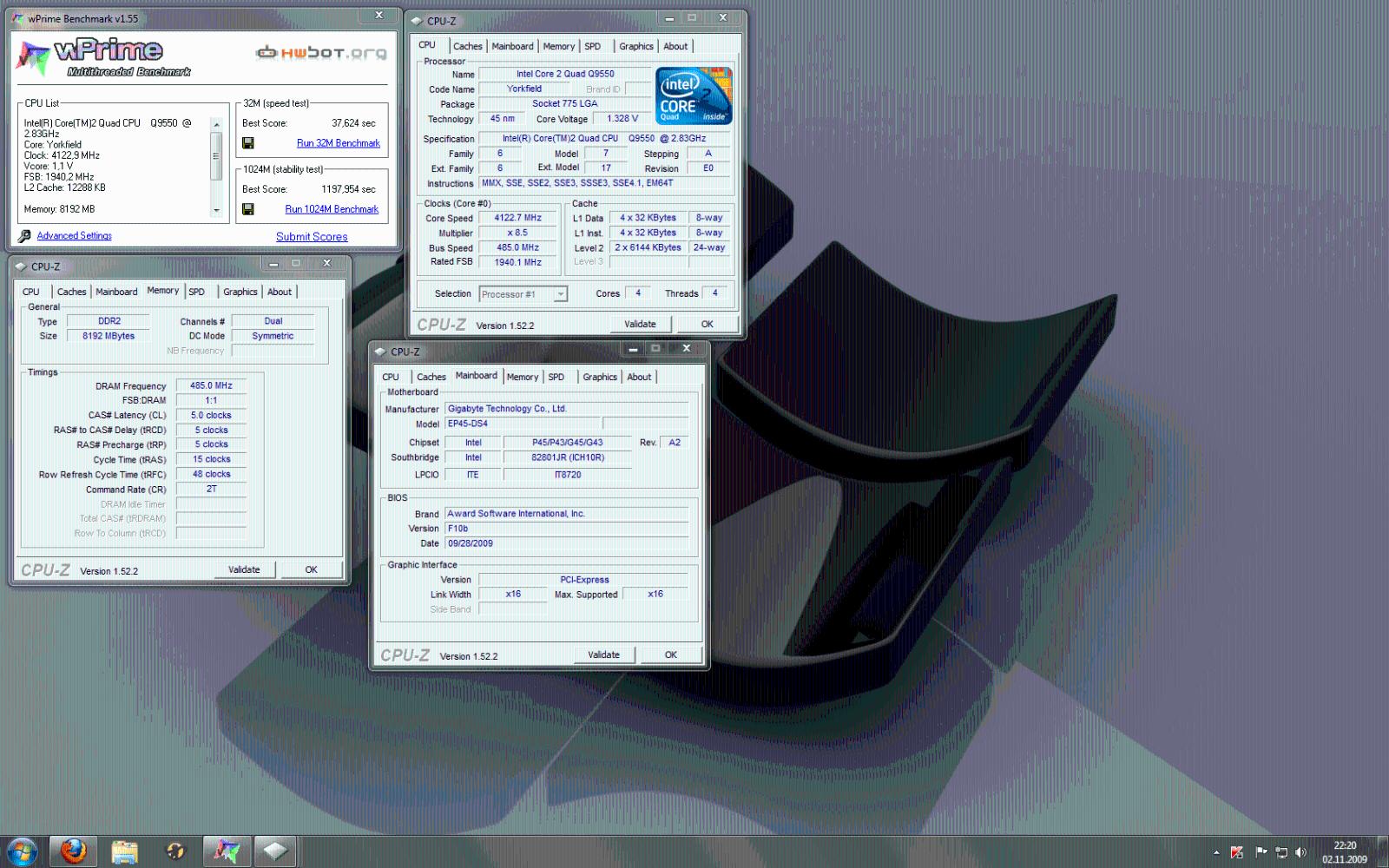Click Validate in Memory CPU-Z window
Screen dimensions: 1389x868
pyautogui.click(x=244, y=570)
